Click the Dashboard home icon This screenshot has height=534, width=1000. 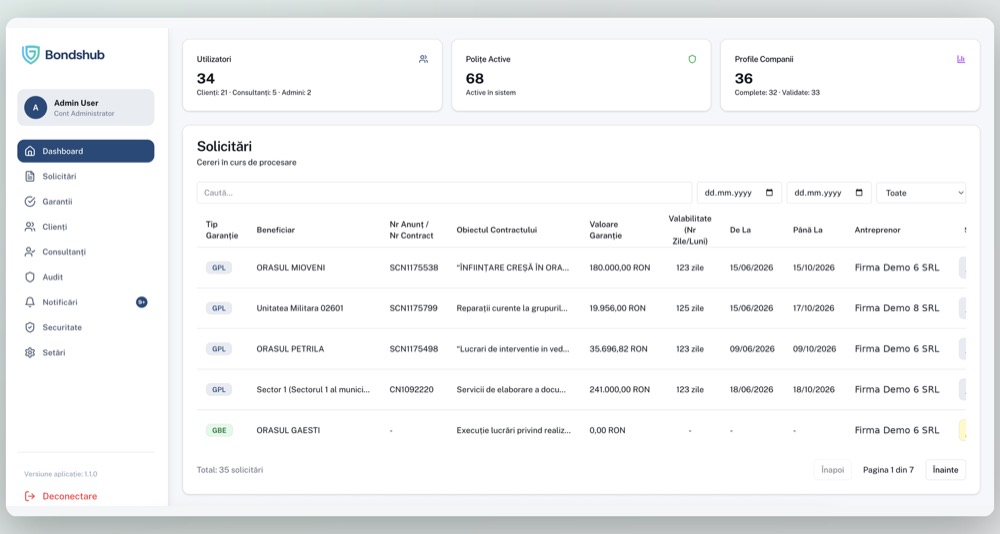(30, 151)
